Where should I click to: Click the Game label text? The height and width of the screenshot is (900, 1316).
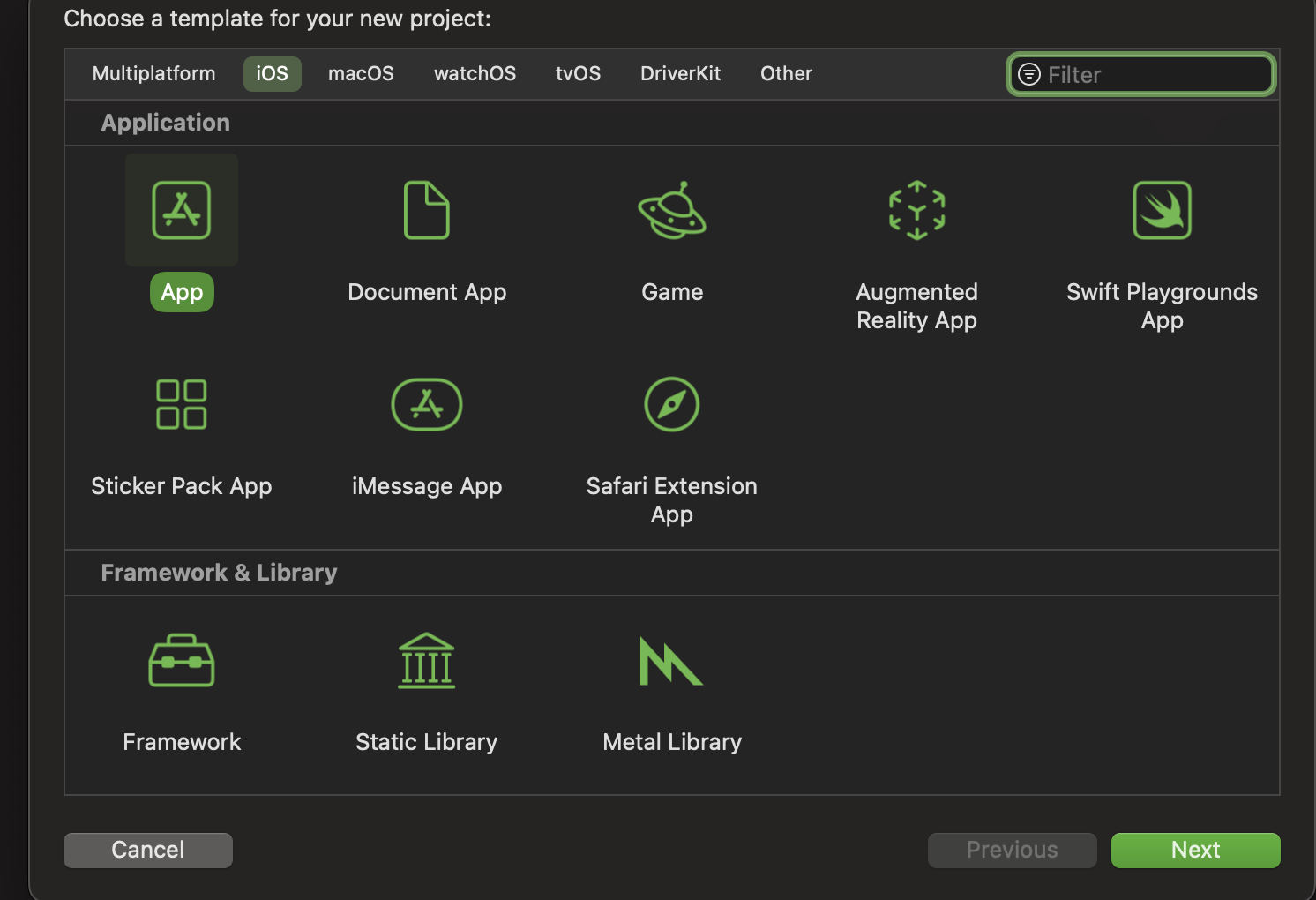pos(672,292)
